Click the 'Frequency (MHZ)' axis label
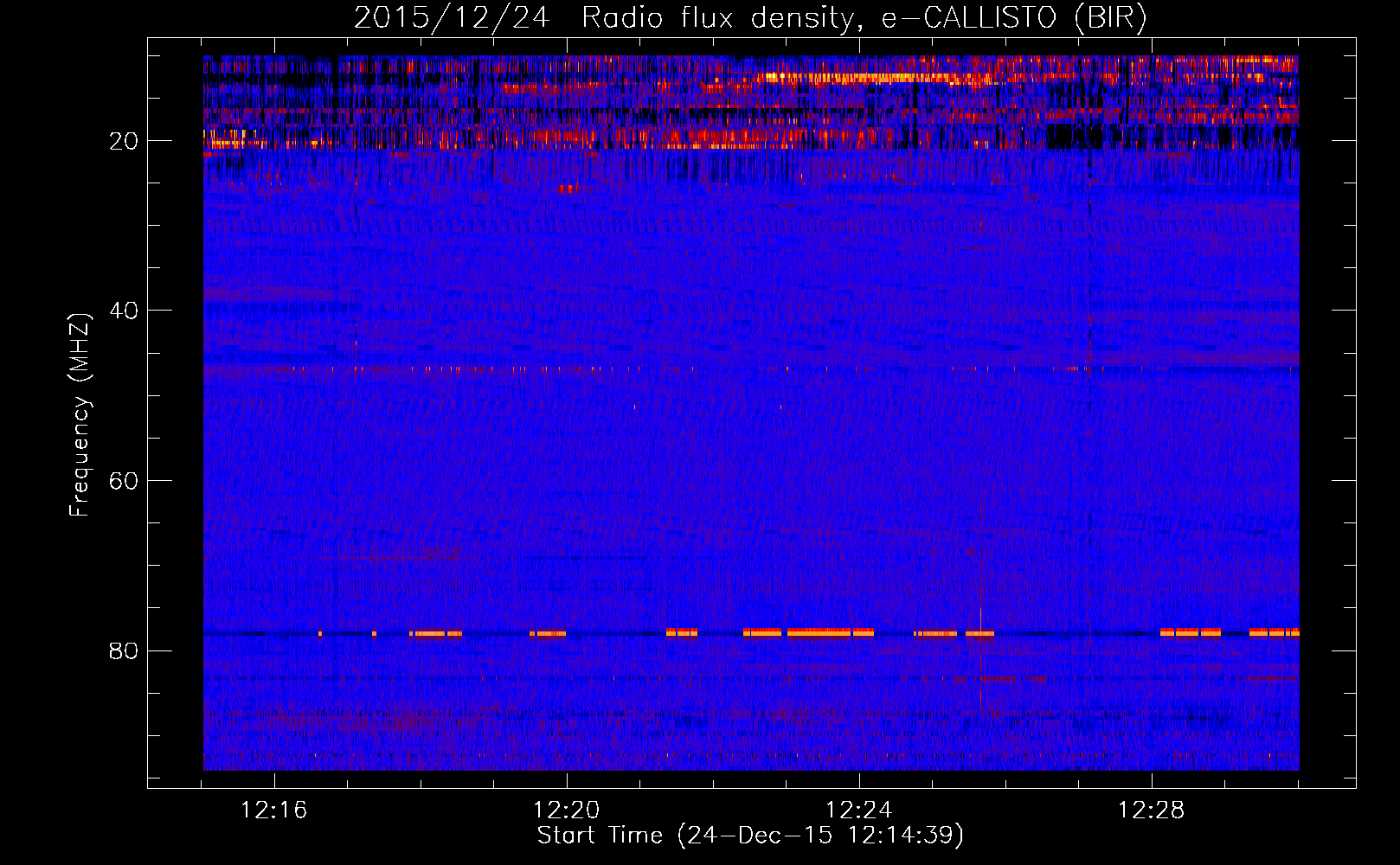This screenshot has height=865, width=1400. [x=80, y=415]
